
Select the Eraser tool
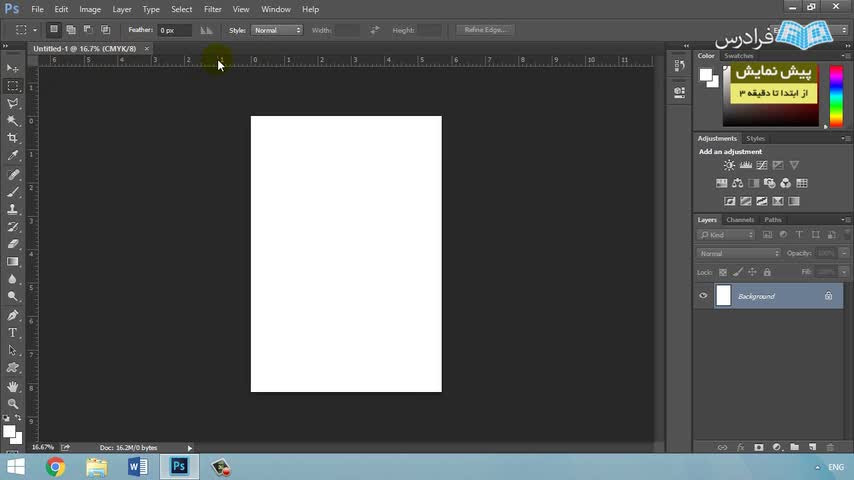[x=13, y=244]
